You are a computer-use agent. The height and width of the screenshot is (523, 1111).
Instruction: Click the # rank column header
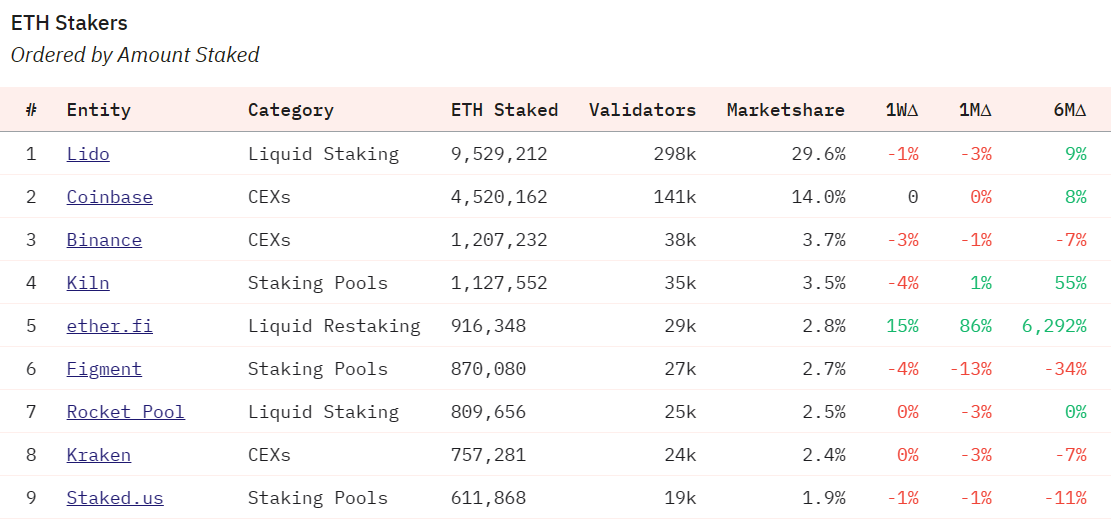[x=31, y=110]
